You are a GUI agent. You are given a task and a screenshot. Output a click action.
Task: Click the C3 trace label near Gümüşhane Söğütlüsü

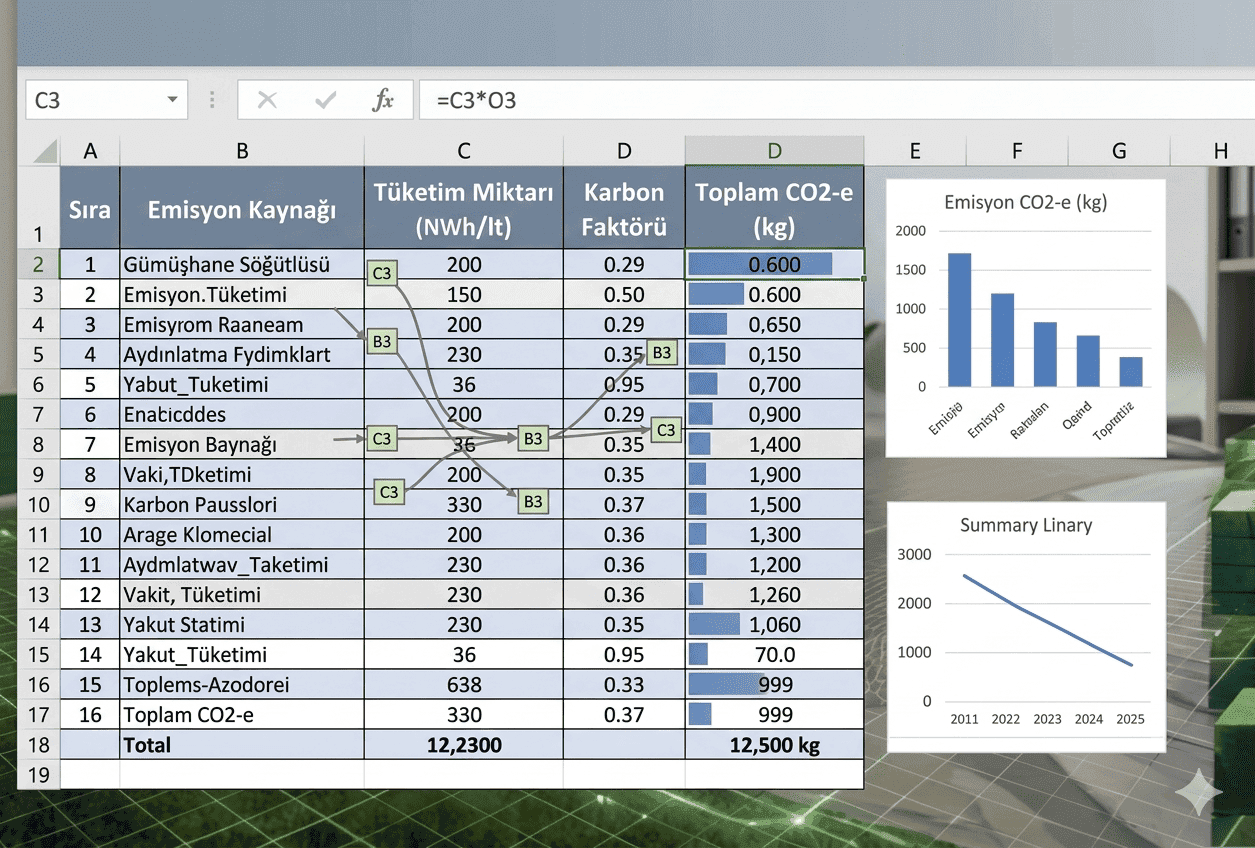[381, 272]
